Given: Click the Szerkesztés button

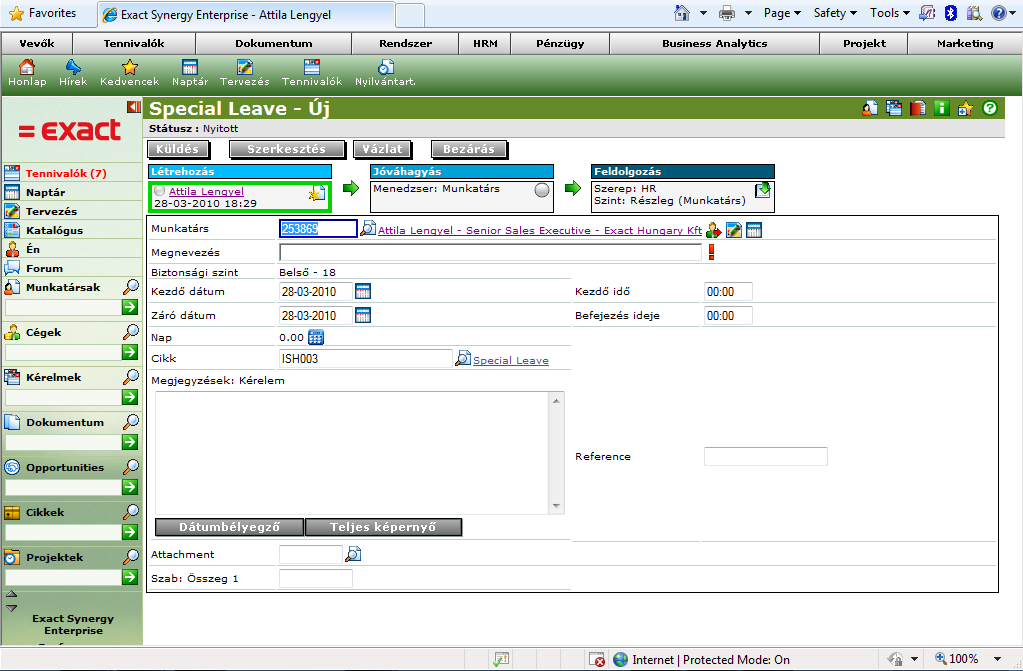Looking at the screenshot, I should (x=286, y=149).
